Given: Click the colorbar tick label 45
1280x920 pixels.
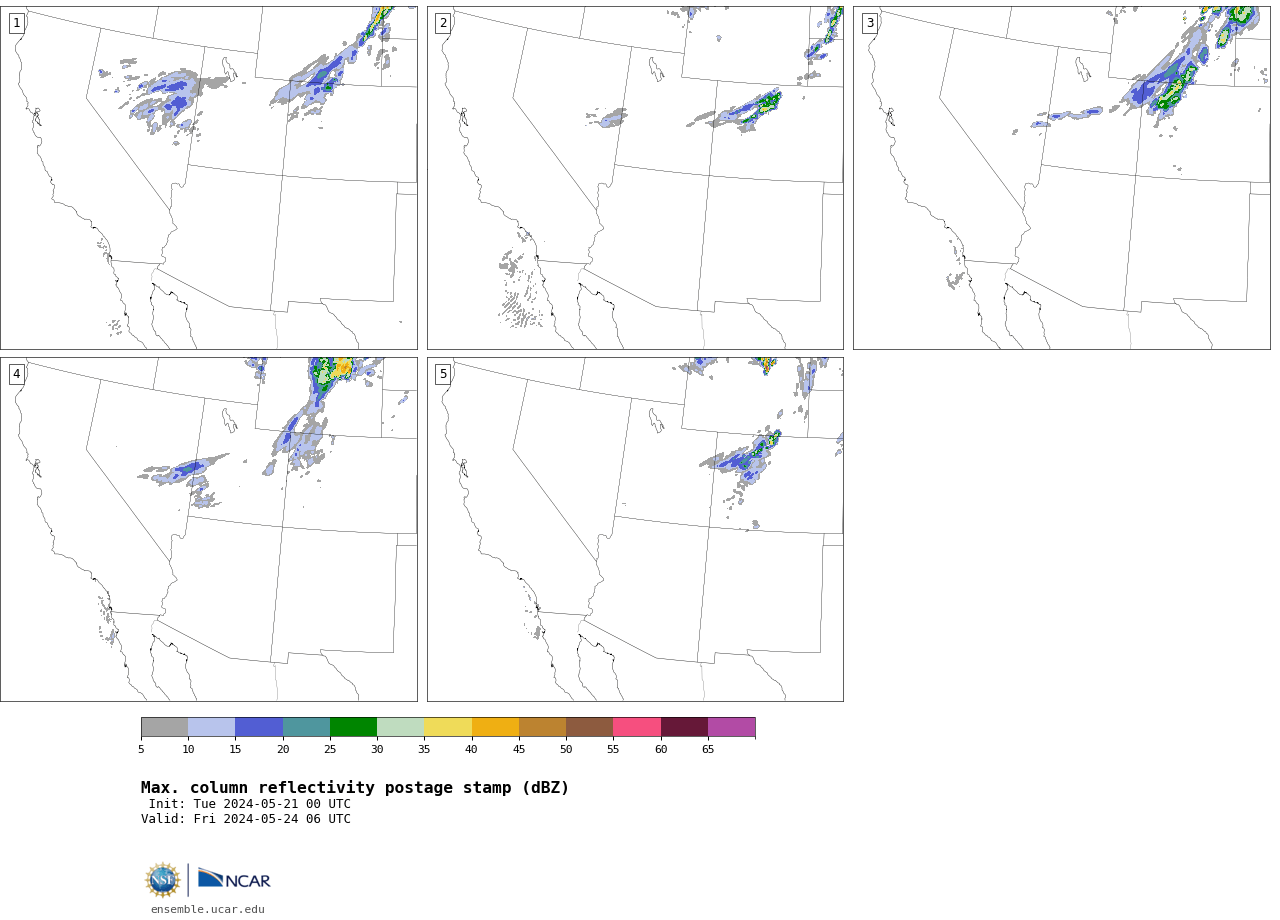Looking at the screenshot, I should pos(519,750).
